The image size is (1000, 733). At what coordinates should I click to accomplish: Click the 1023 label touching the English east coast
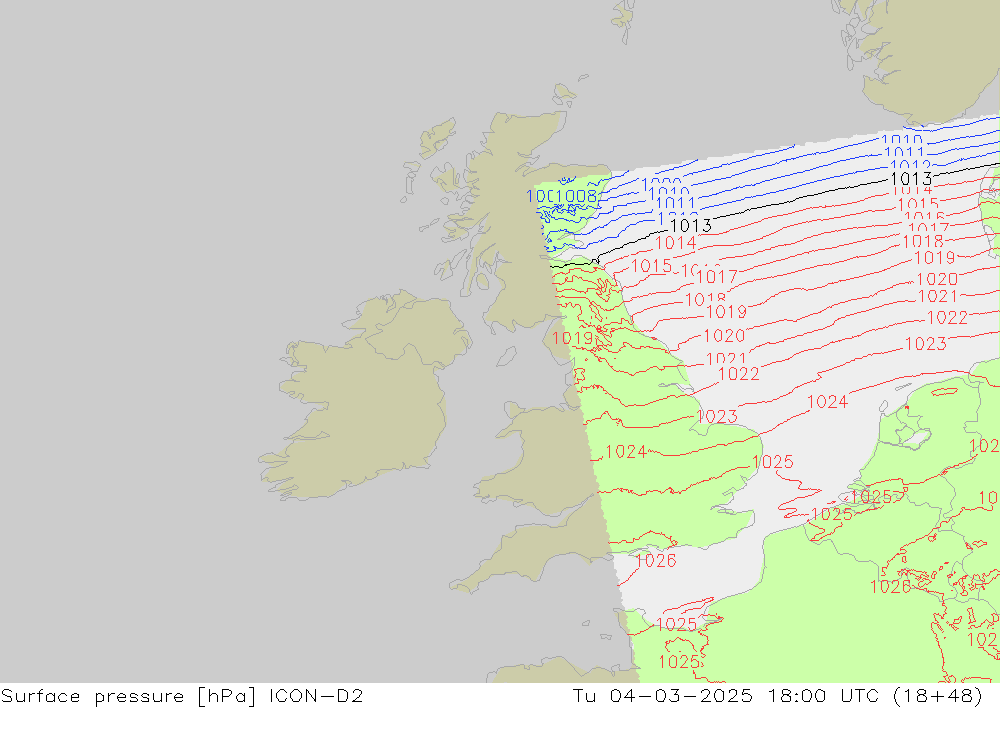[x=717, y=417]
